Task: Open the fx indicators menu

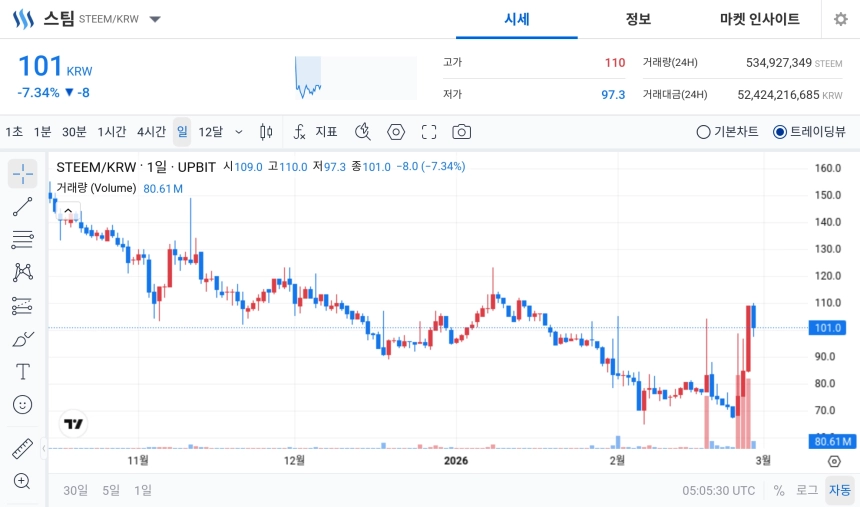Action: [x=299, y=132]
